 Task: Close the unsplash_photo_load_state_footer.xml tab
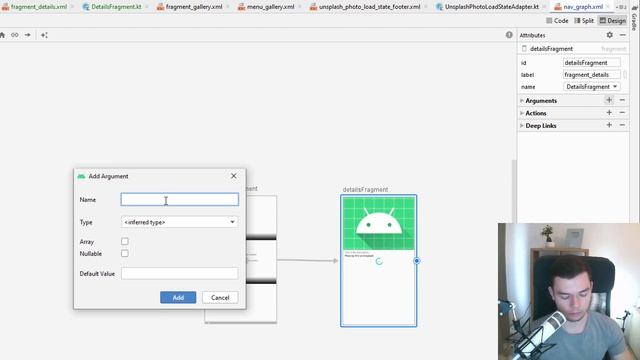click(x=425, y=7)
